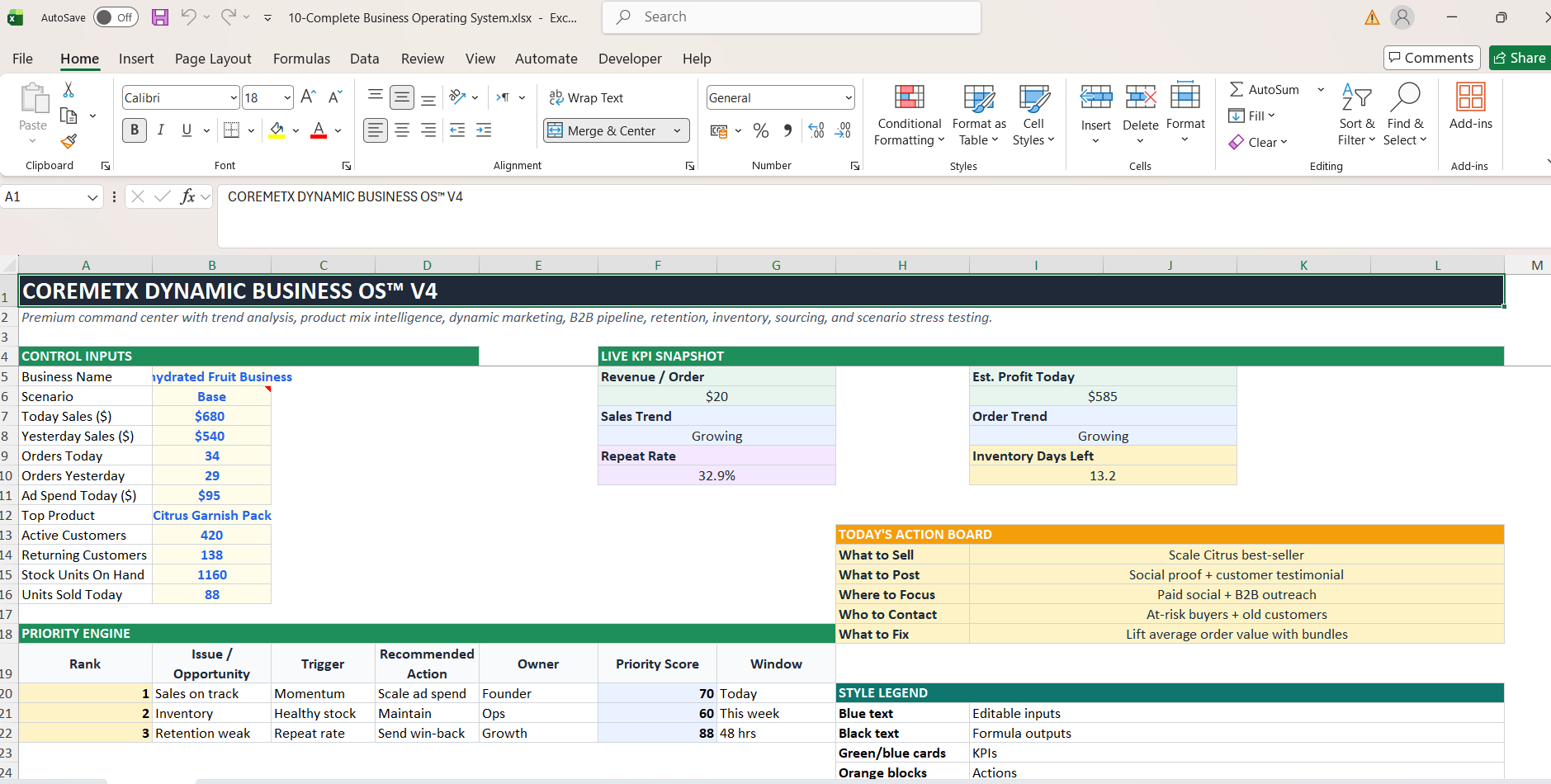The height and width of the screenshot is (784, 1551).
Task: Open the font name Calibri dropdown
Action: tap(234, 98)
